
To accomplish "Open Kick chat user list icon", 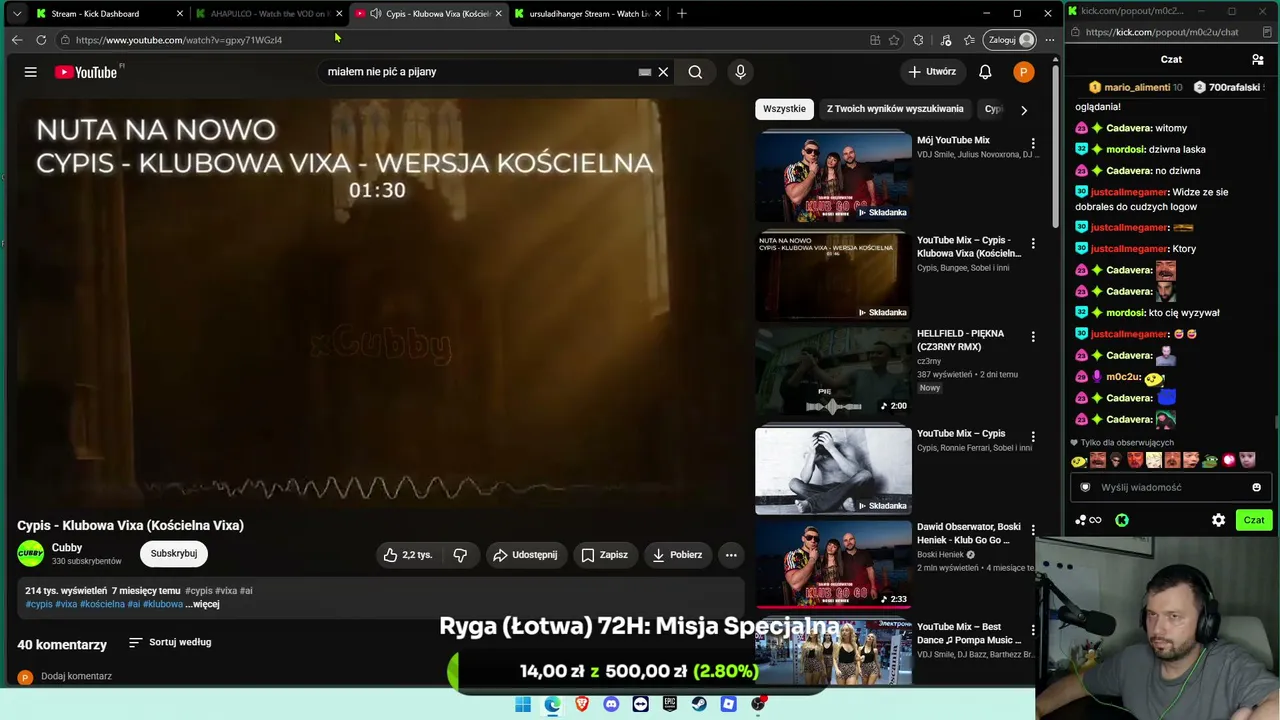I will pos(1258,60).
